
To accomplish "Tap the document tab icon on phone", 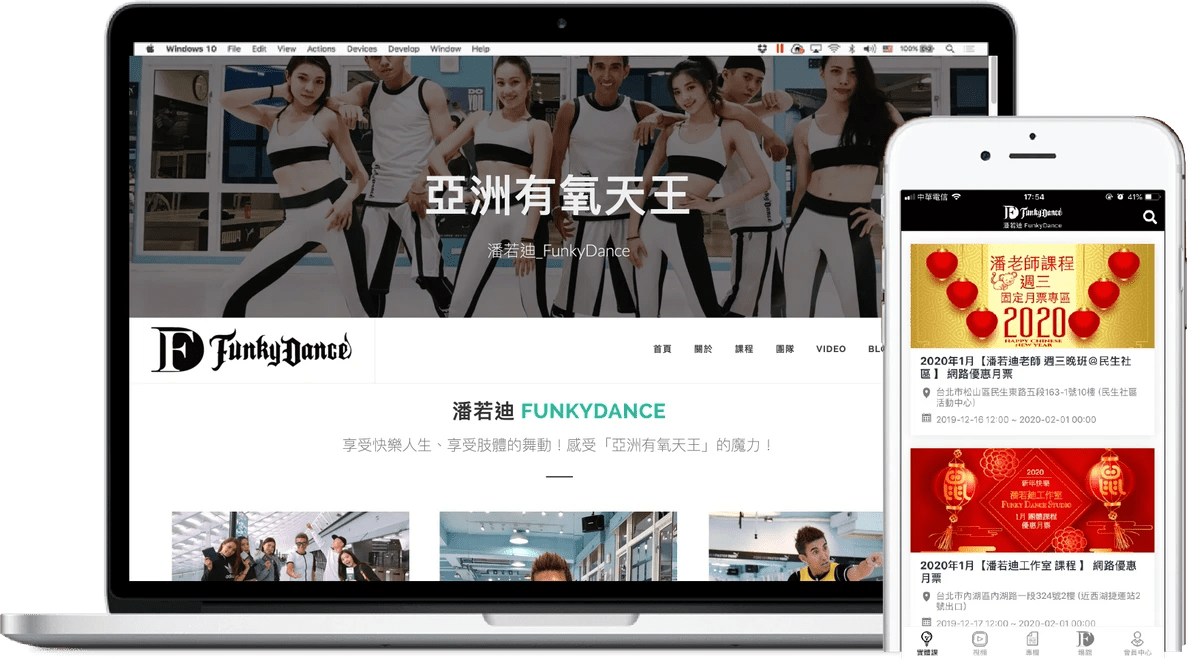I will tap(1032, 641).
